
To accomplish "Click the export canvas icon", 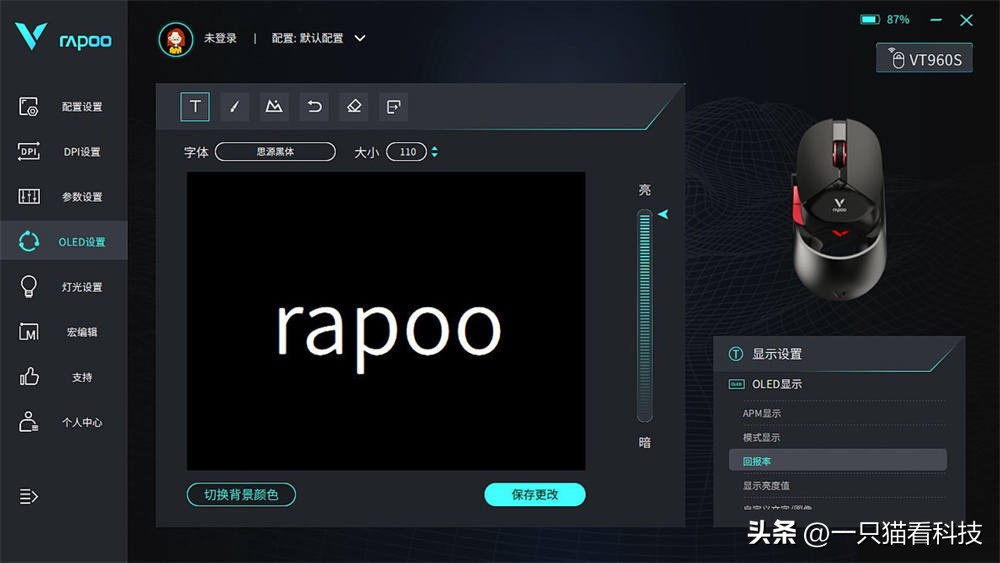I will 393,106.
